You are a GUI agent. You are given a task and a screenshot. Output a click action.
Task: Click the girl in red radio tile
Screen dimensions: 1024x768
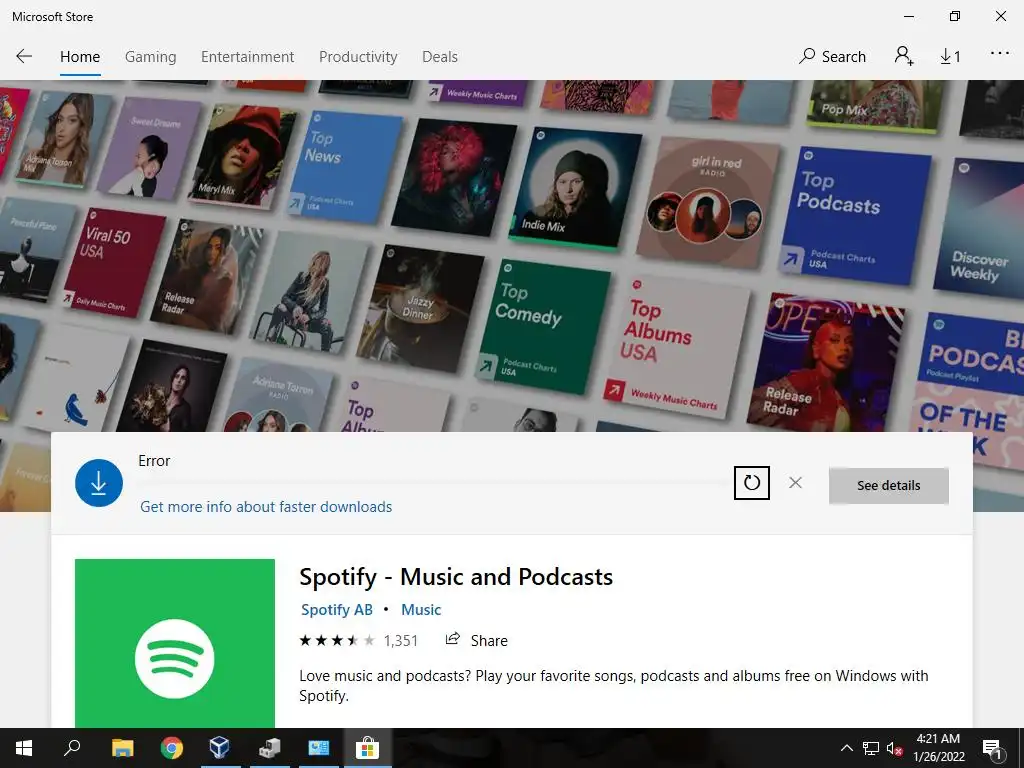pos(709,202)
